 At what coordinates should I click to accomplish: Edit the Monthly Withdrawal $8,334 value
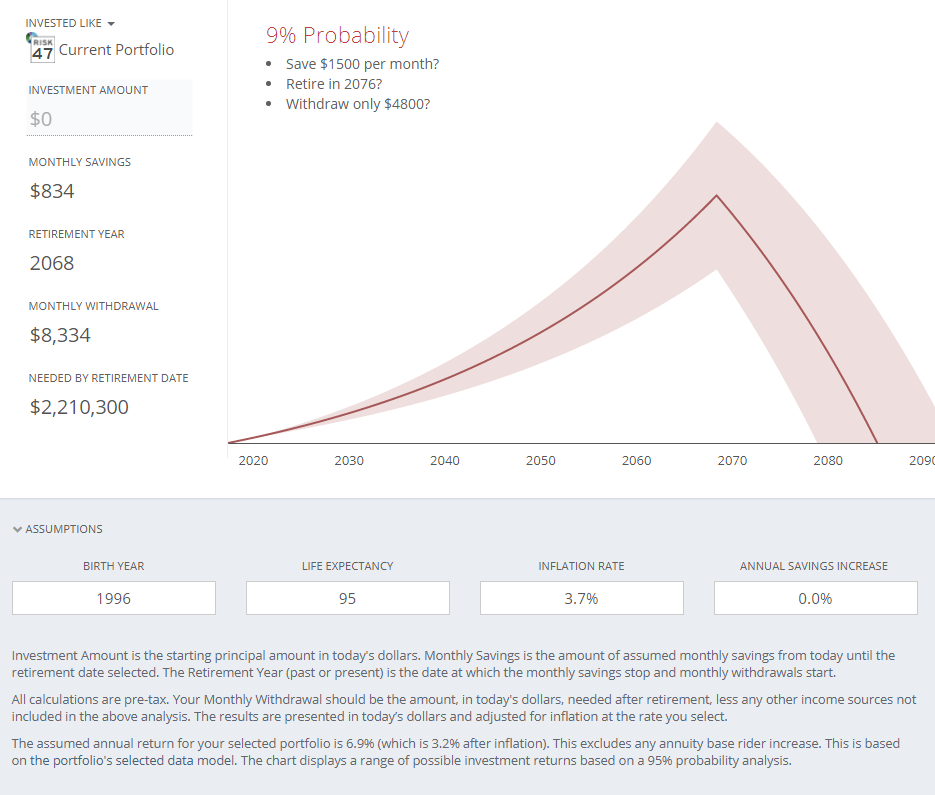pyautogui.click(x=60, y=335)
